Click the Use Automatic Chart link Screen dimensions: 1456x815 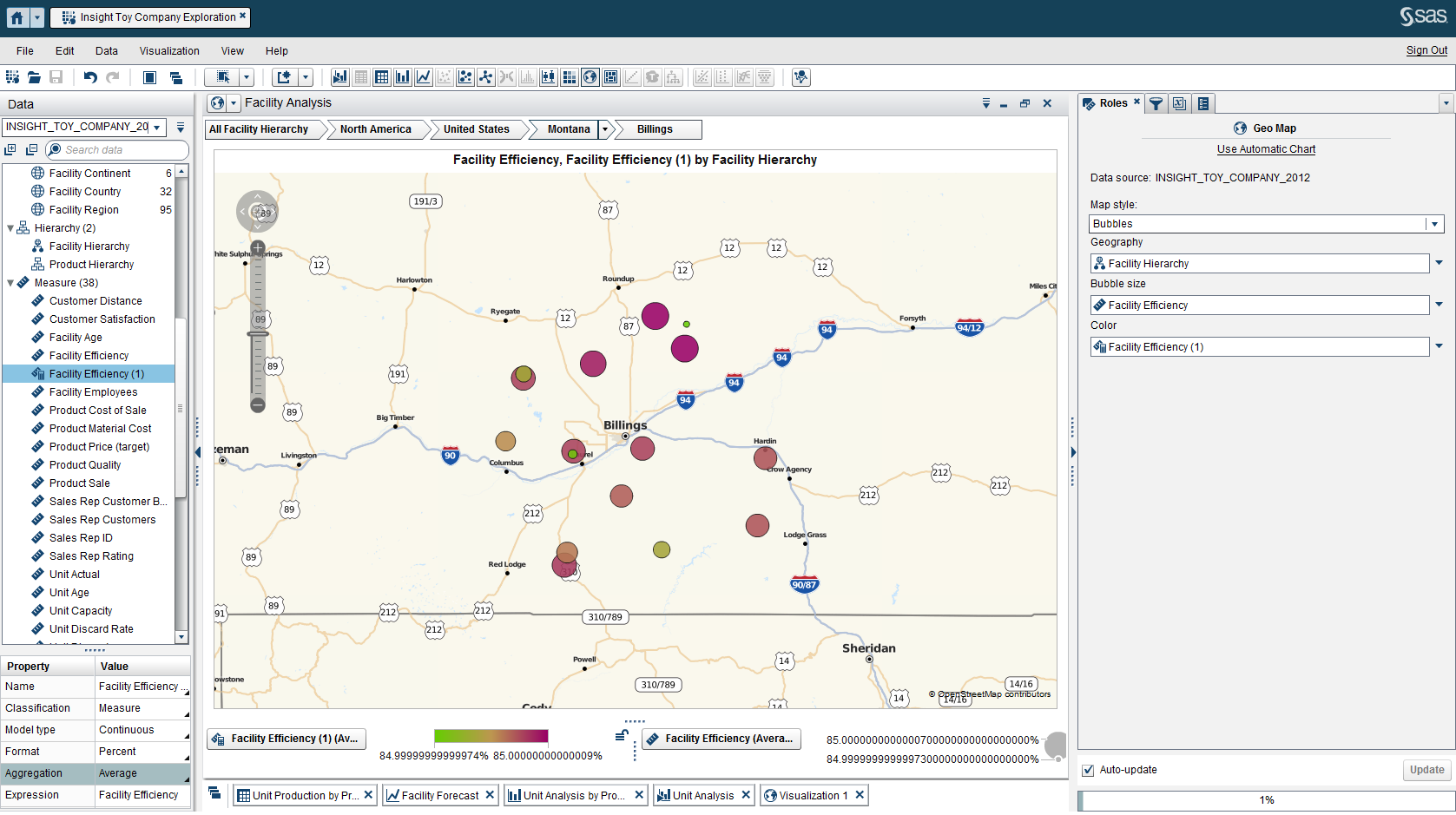pos(1266,148)
